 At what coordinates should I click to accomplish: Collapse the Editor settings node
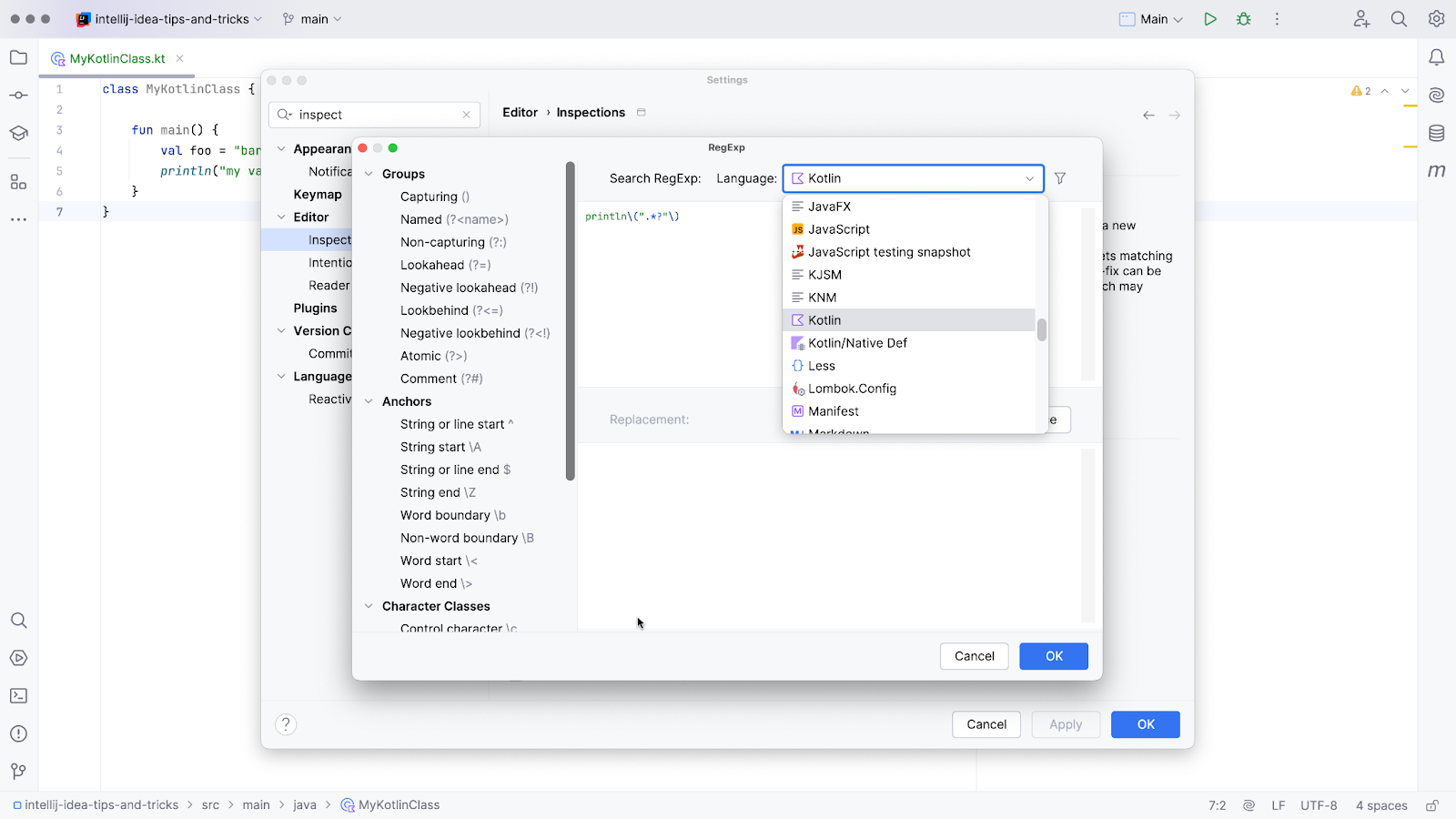(281, 217)
